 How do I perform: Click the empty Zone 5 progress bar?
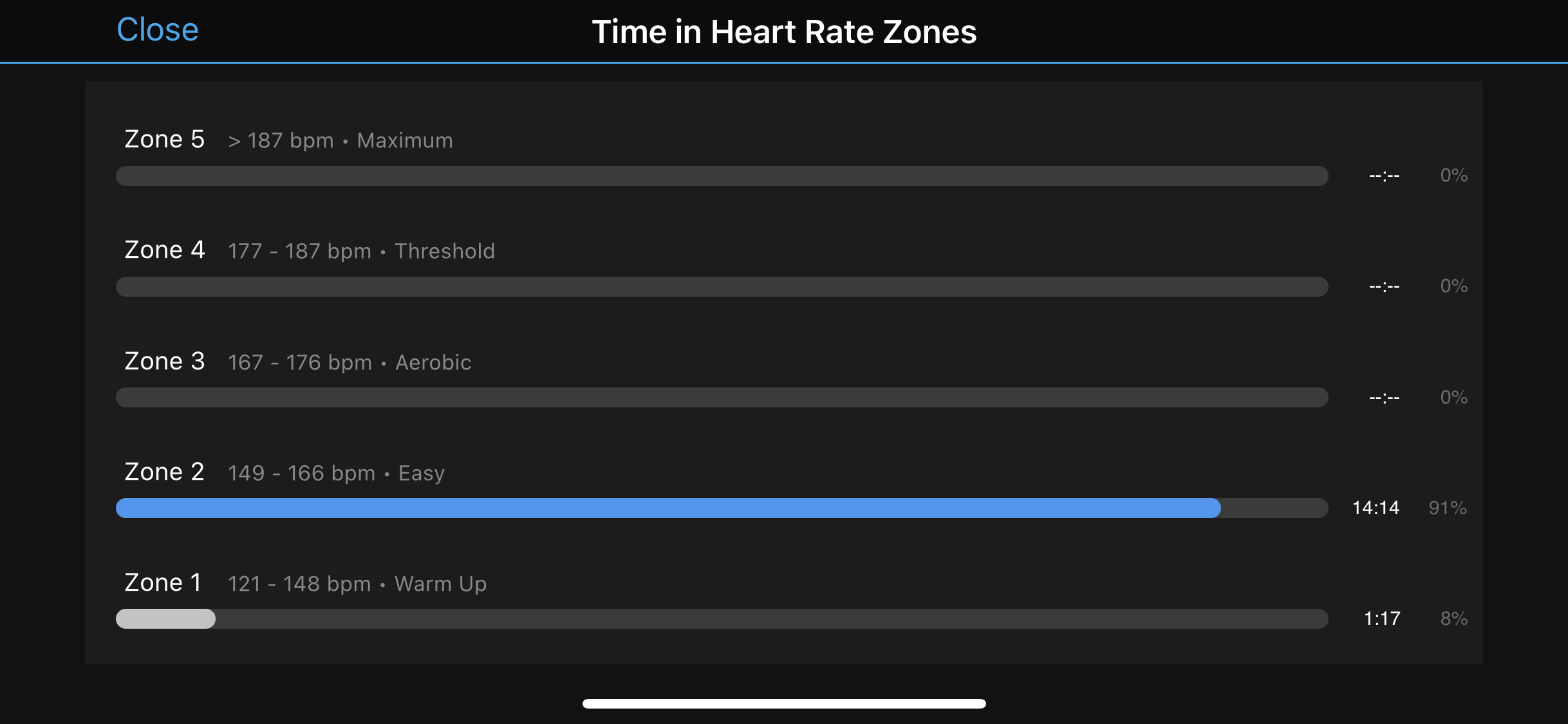click(x=721, y=176)
